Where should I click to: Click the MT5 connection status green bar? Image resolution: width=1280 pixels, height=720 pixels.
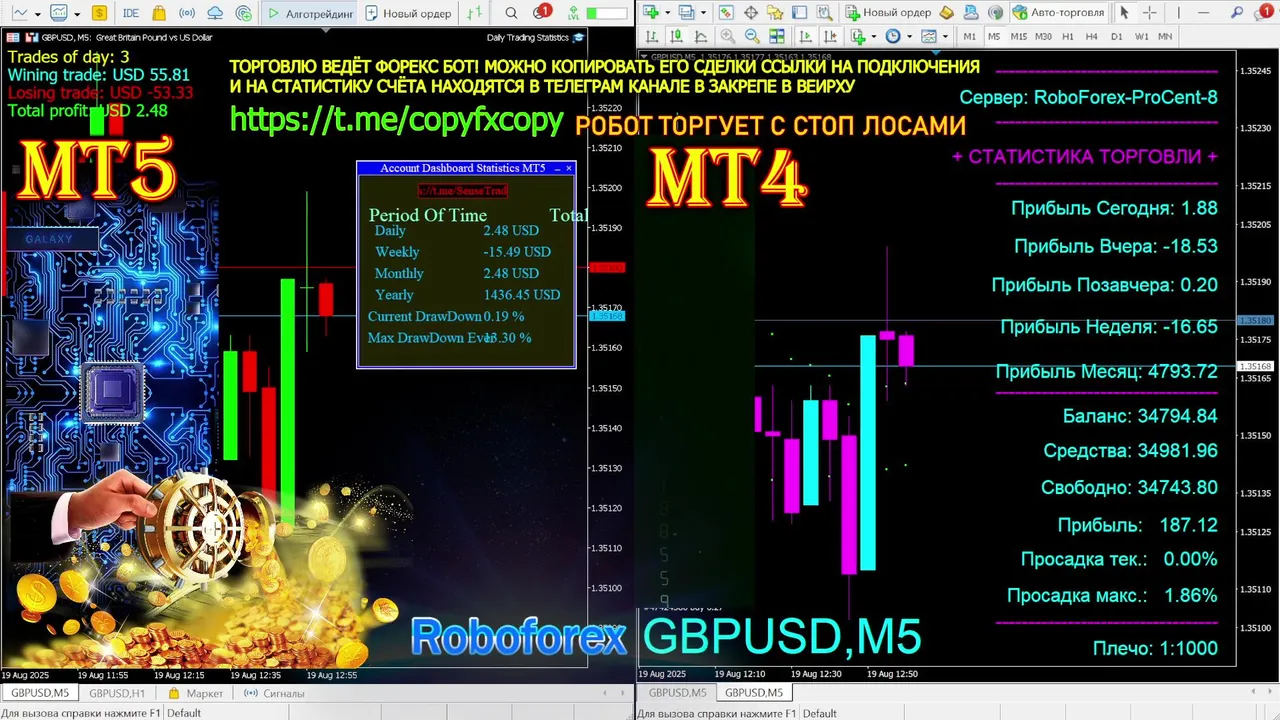click(x=606, y=14)
